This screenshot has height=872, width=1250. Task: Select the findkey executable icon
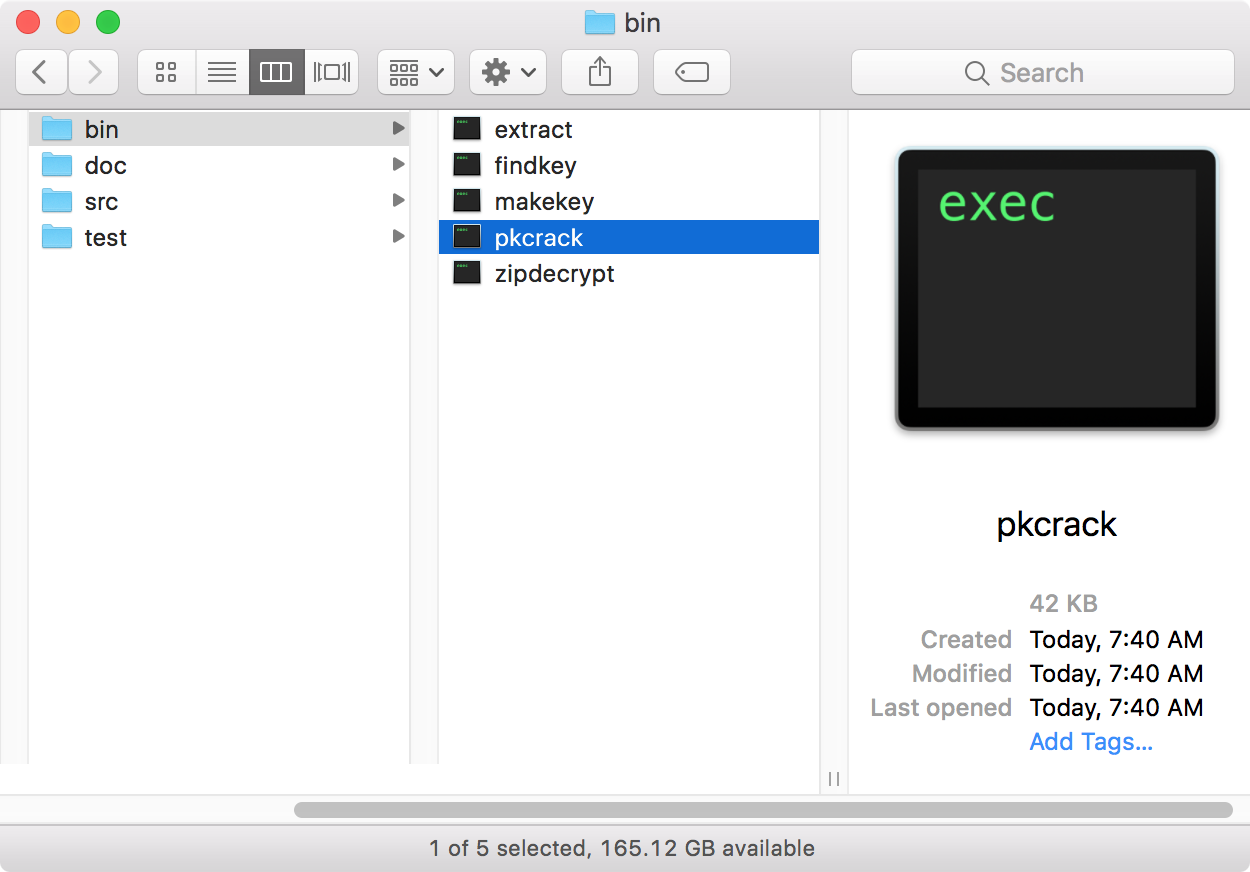tap(467, 165)
